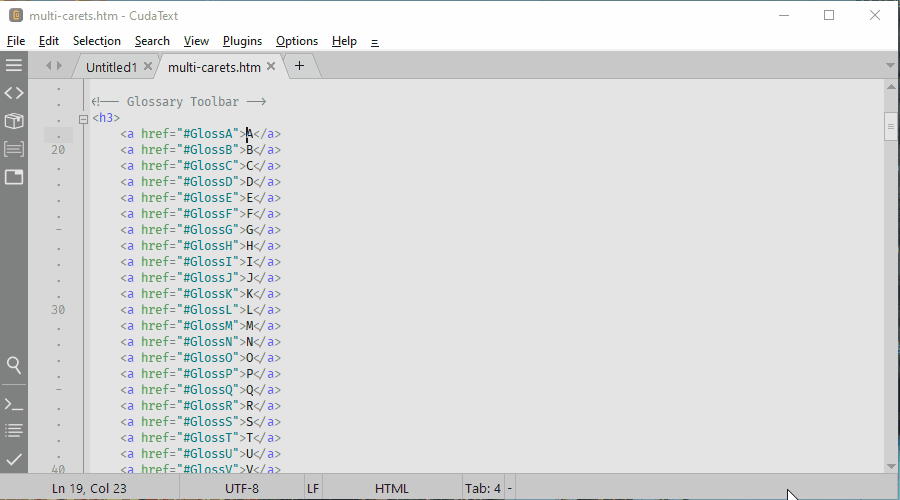Click the vertical scrollbar thumb
This screenshot has height=500, width=900.
point(890,127)
